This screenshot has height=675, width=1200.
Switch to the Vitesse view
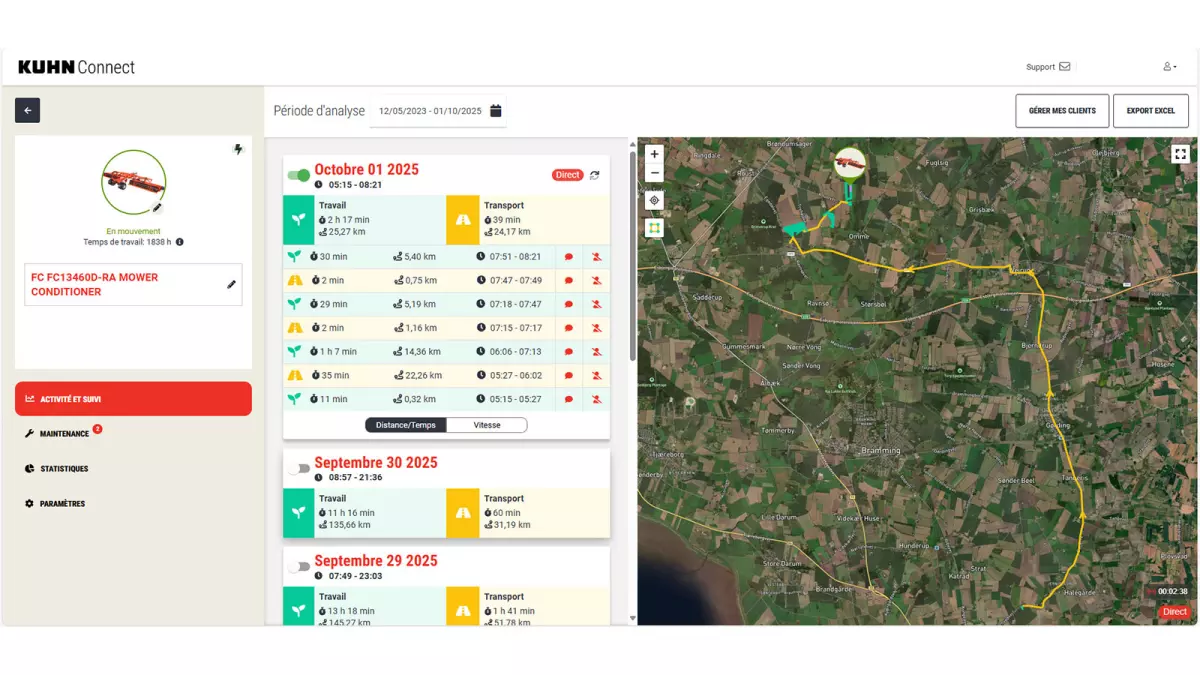tap(486, 425)
